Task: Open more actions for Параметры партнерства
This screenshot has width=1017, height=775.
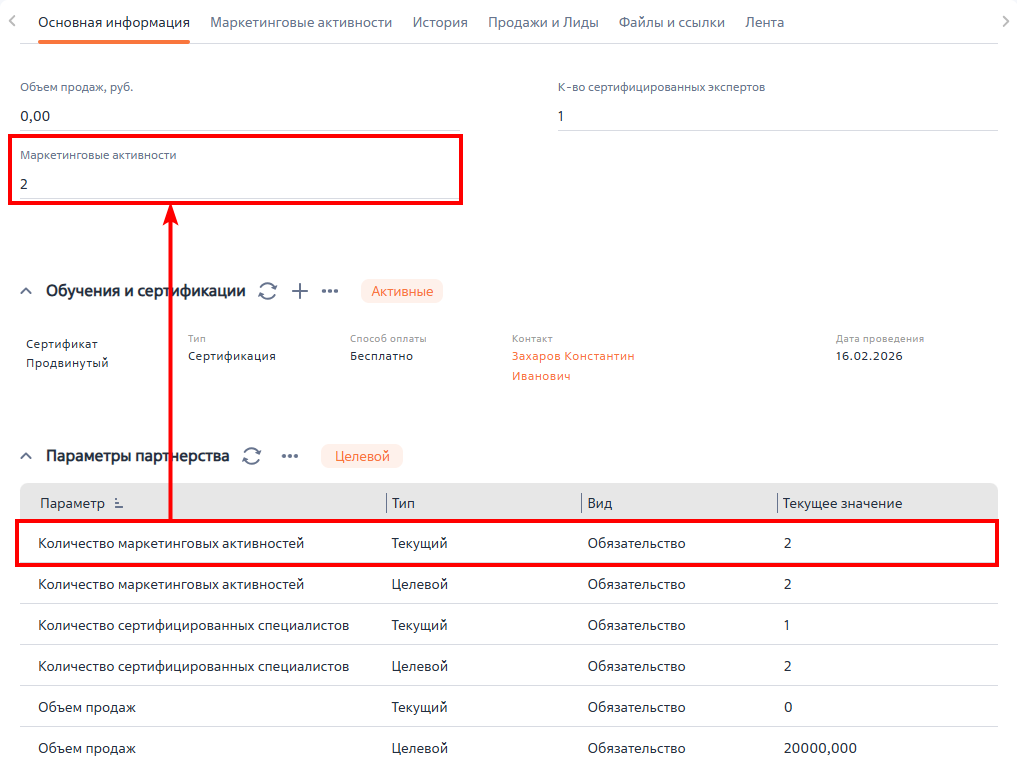Action: point(290,456)
